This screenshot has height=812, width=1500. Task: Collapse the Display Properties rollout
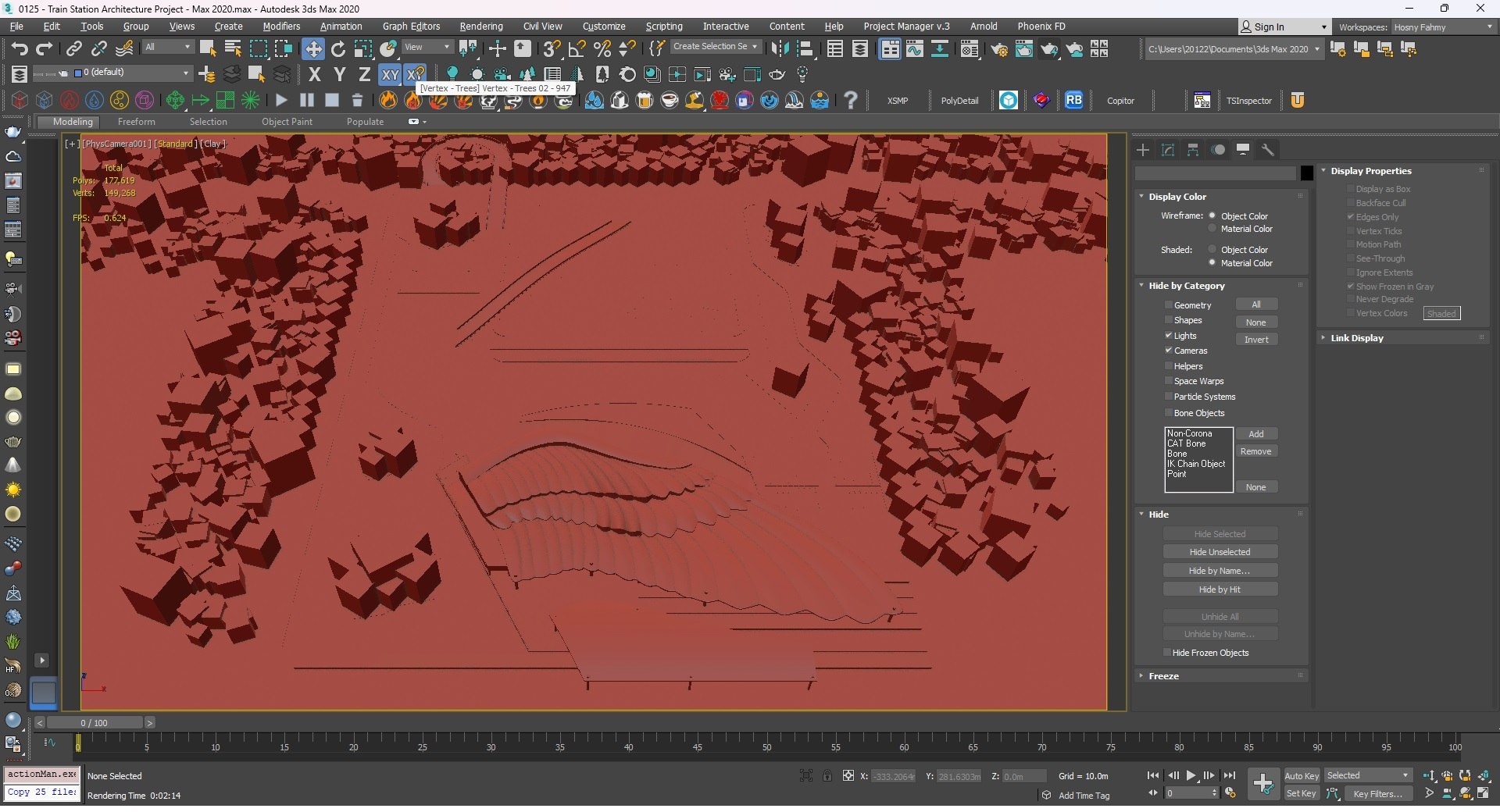[x=1370, y=171]
